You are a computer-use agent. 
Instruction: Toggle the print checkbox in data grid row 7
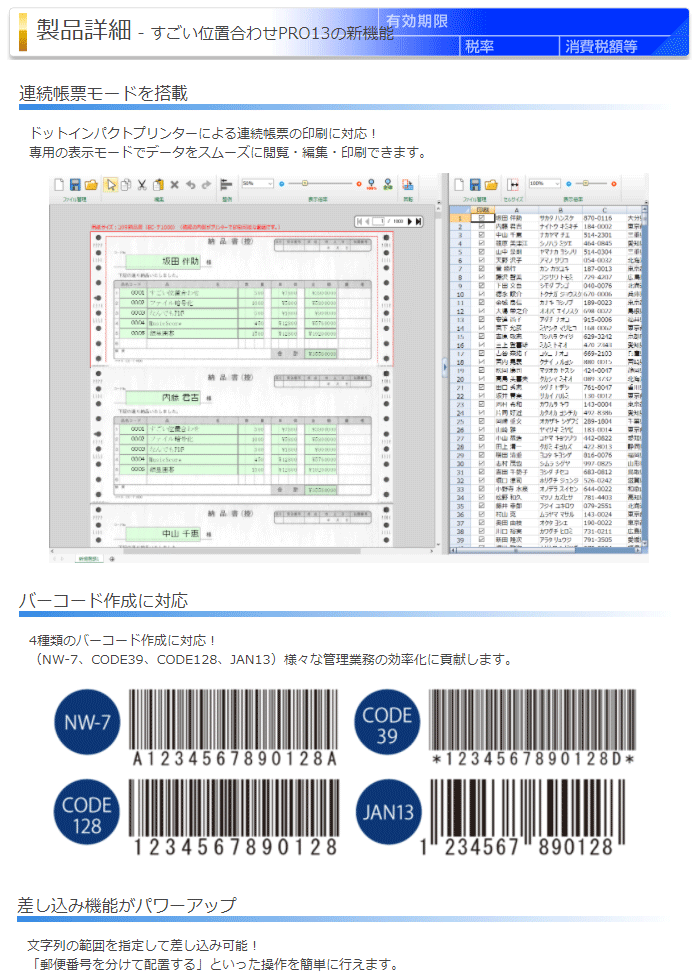pos(482,269)
